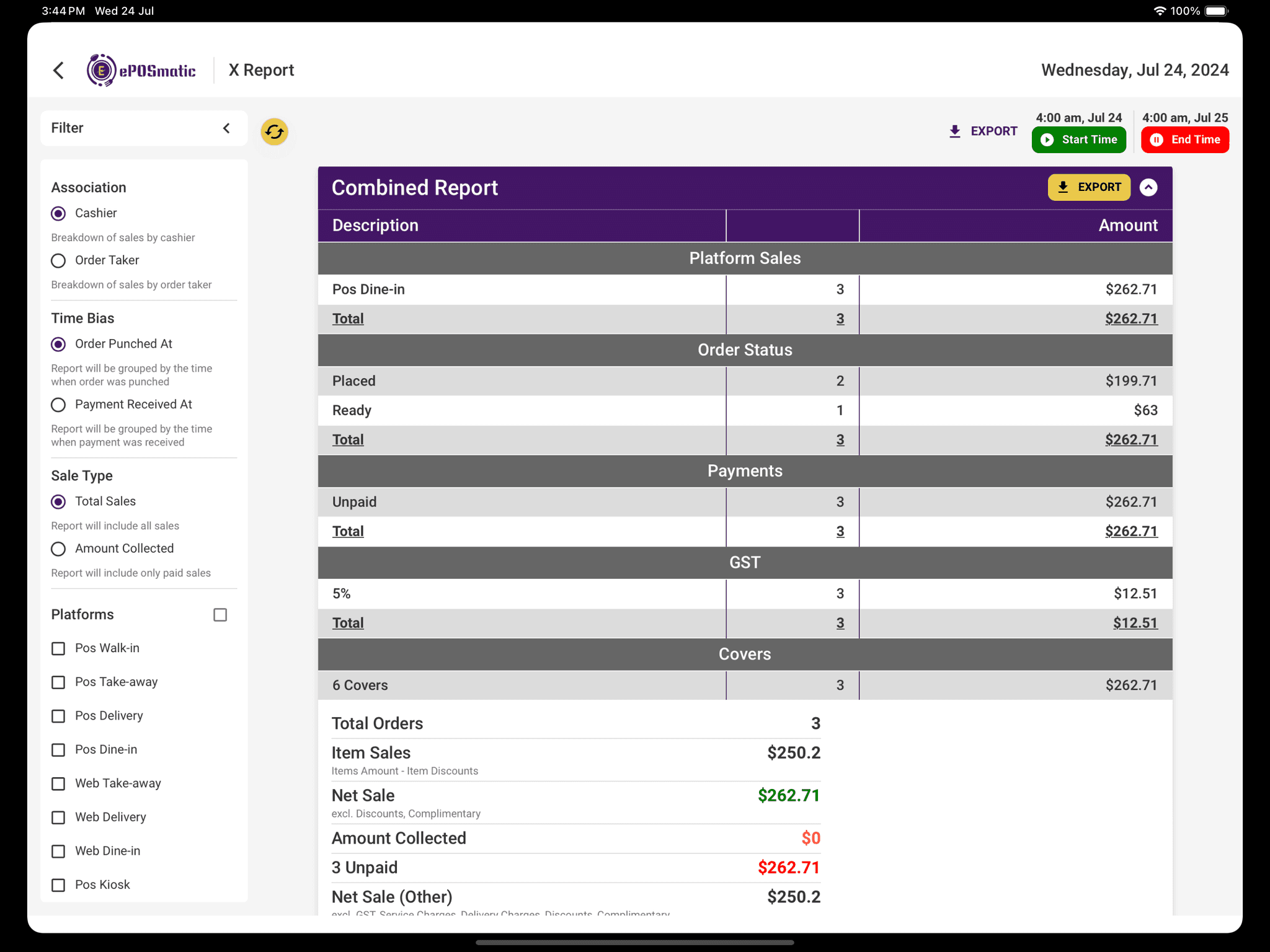Image resolution: width=1270 pixels, height=952 pixels.
Task: Open the Combined Report header bar
Action: [414, 187]
